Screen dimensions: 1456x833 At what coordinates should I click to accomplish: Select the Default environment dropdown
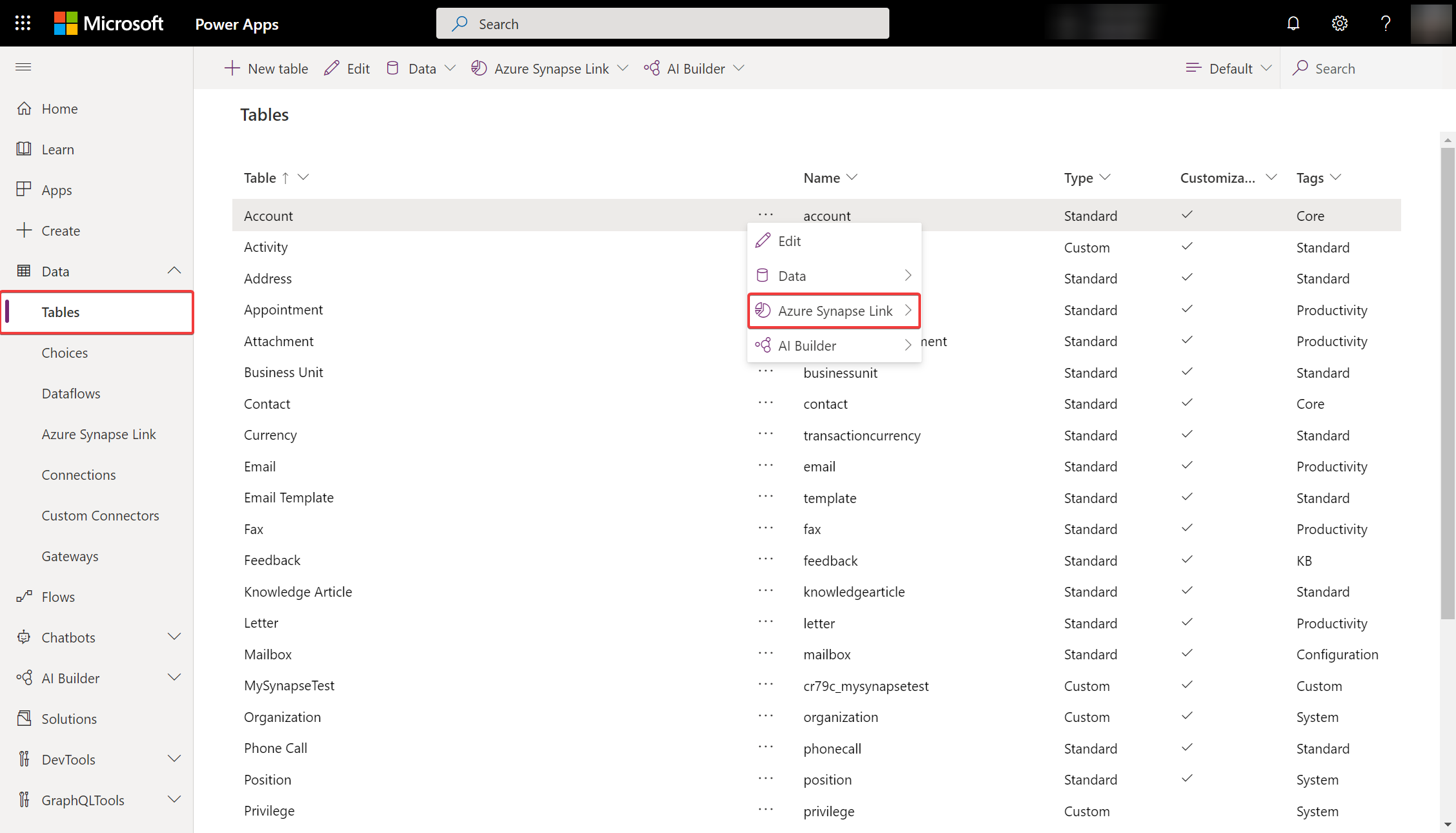tap(1228, 68)
